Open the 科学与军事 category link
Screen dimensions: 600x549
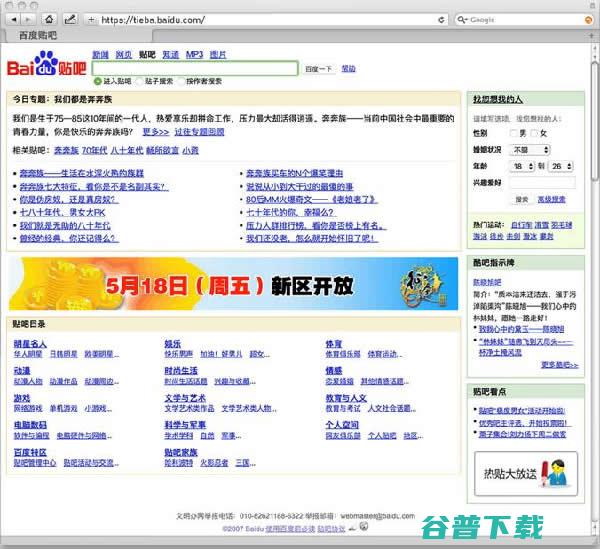coord(185,425)
